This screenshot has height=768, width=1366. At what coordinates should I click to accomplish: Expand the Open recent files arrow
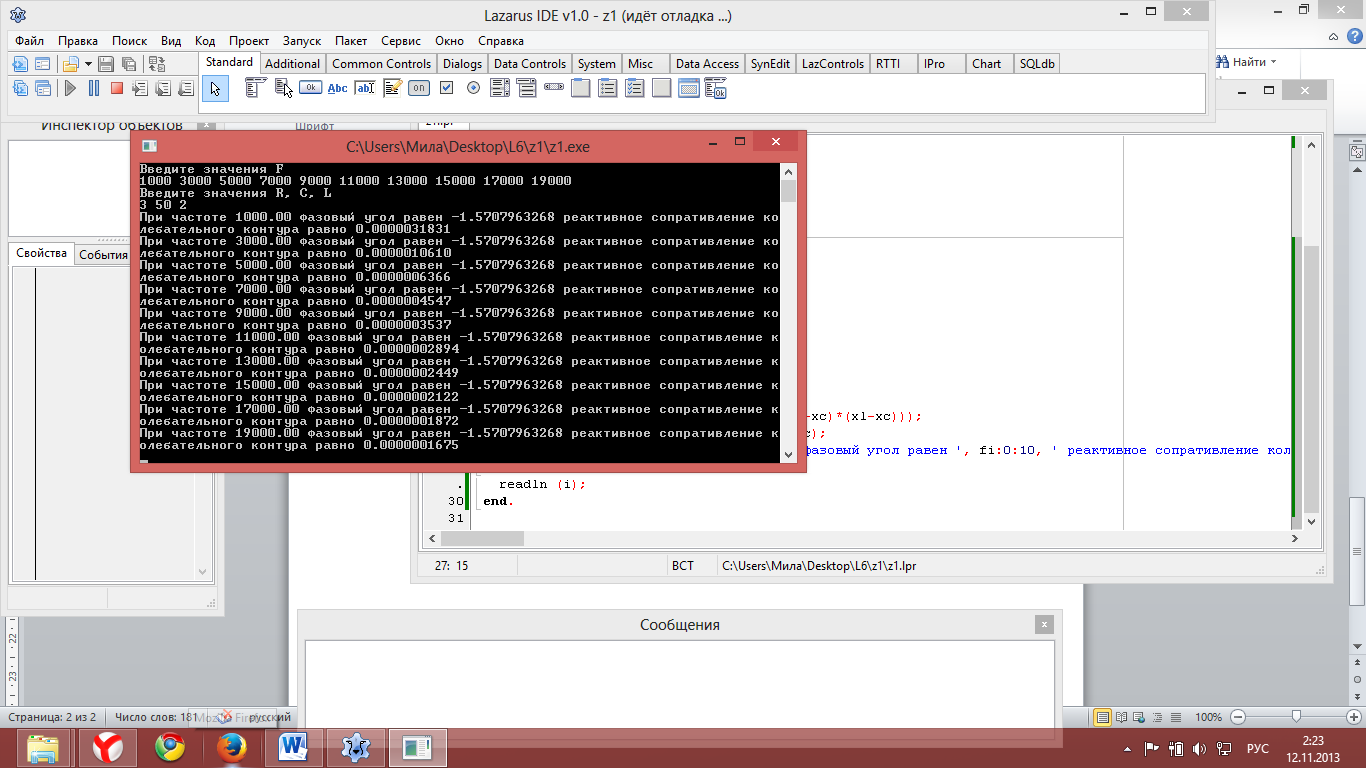pyautogui.click(x=88, y=64)
